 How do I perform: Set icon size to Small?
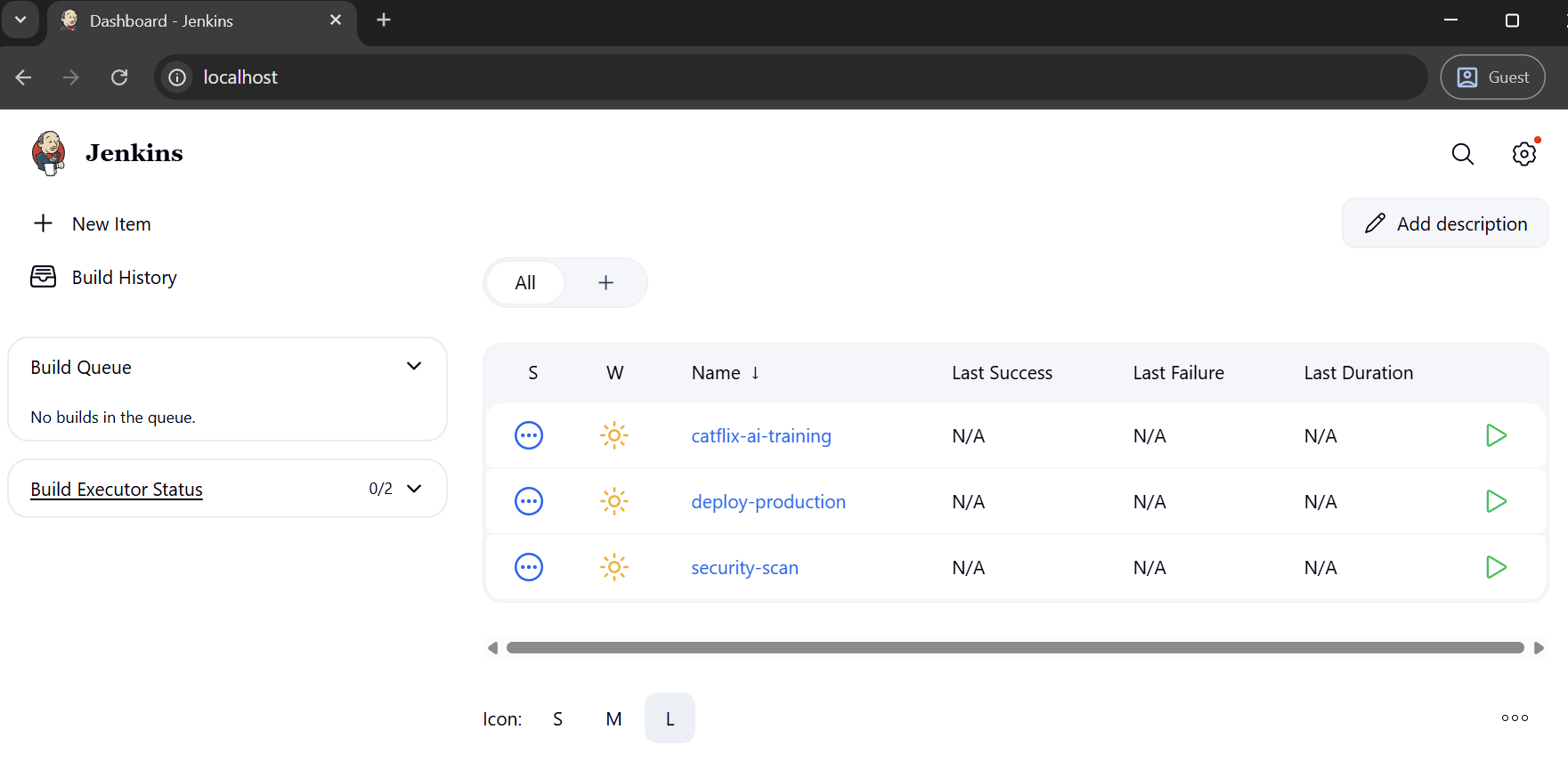(x=557, y=718)
